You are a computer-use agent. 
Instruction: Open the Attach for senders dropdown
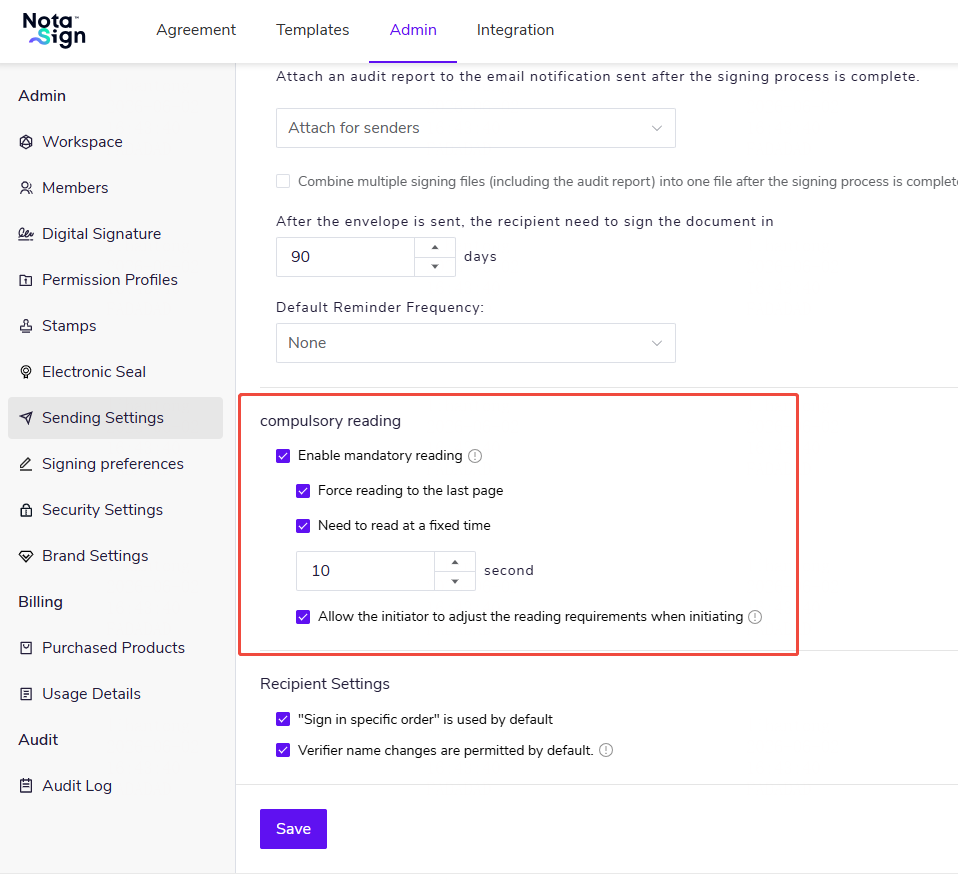(x=475, y=128)
